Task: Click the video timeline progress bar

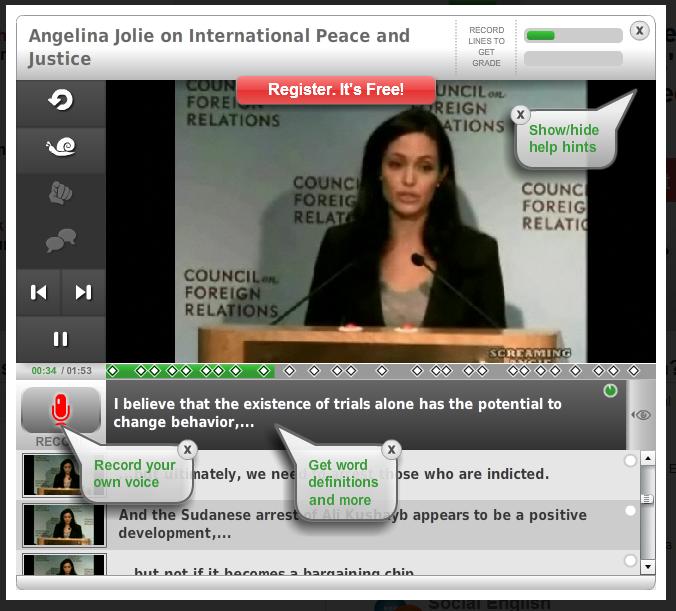Action: [x=380, y=371]
